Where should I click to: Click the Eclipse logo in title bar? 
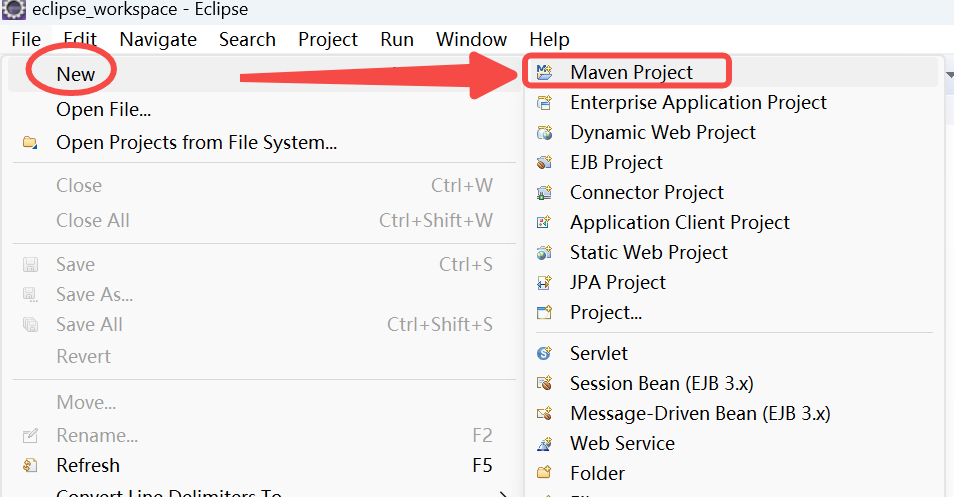tap(14, 10)
